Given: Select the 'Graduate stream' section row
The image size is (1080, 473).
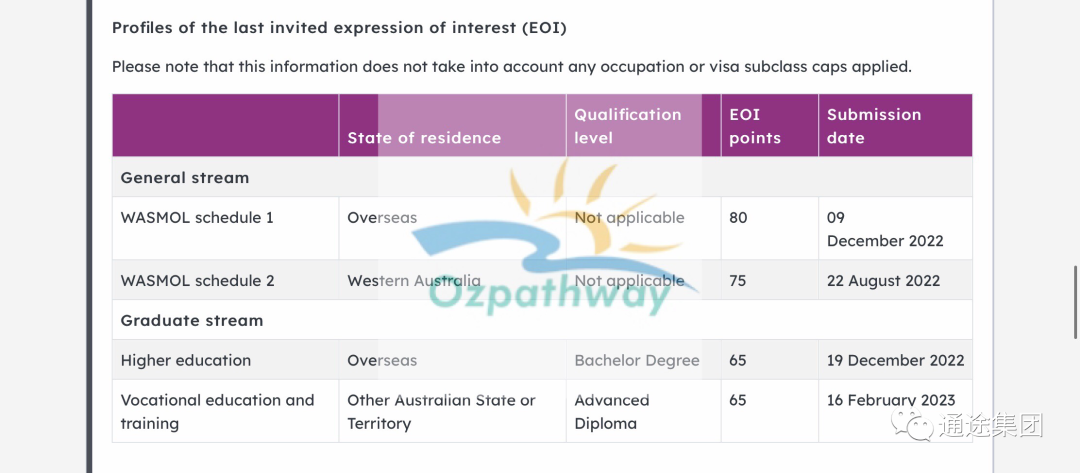Looking at the screenshot, I should click(x=542, y=320).
